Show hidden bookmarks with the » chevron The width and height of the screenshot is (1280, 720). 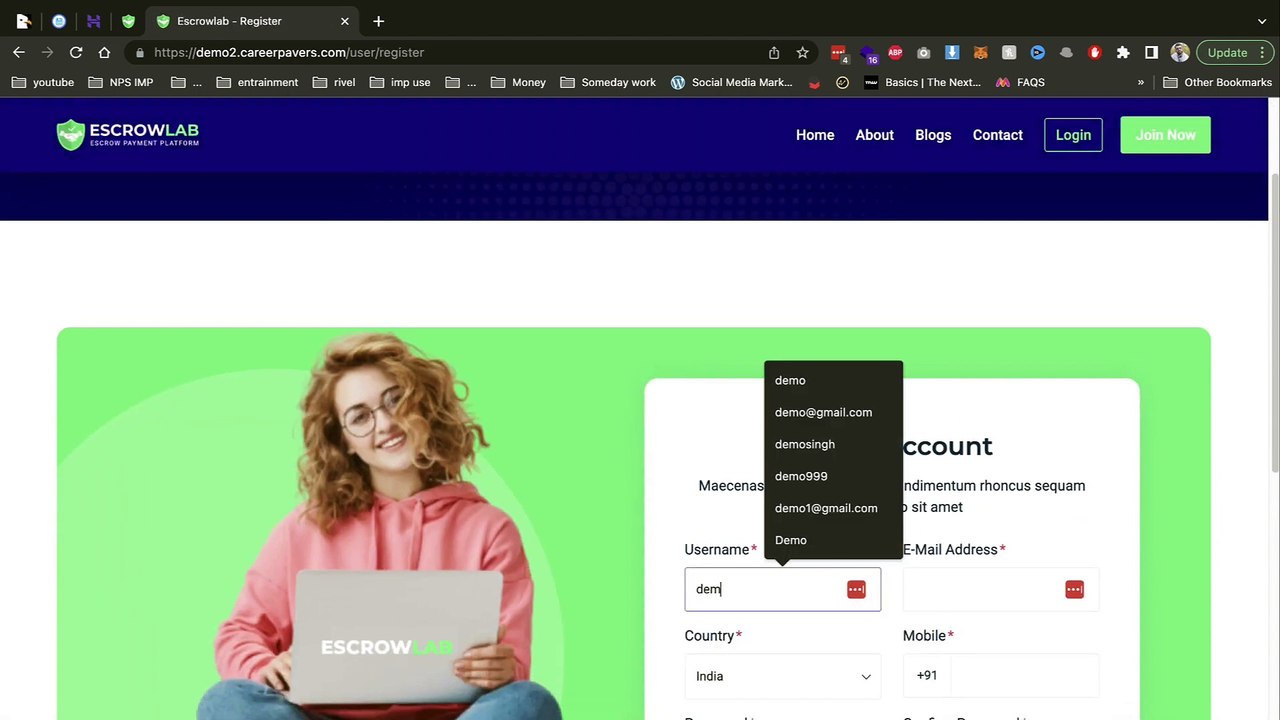click(x=1141, y=82)
